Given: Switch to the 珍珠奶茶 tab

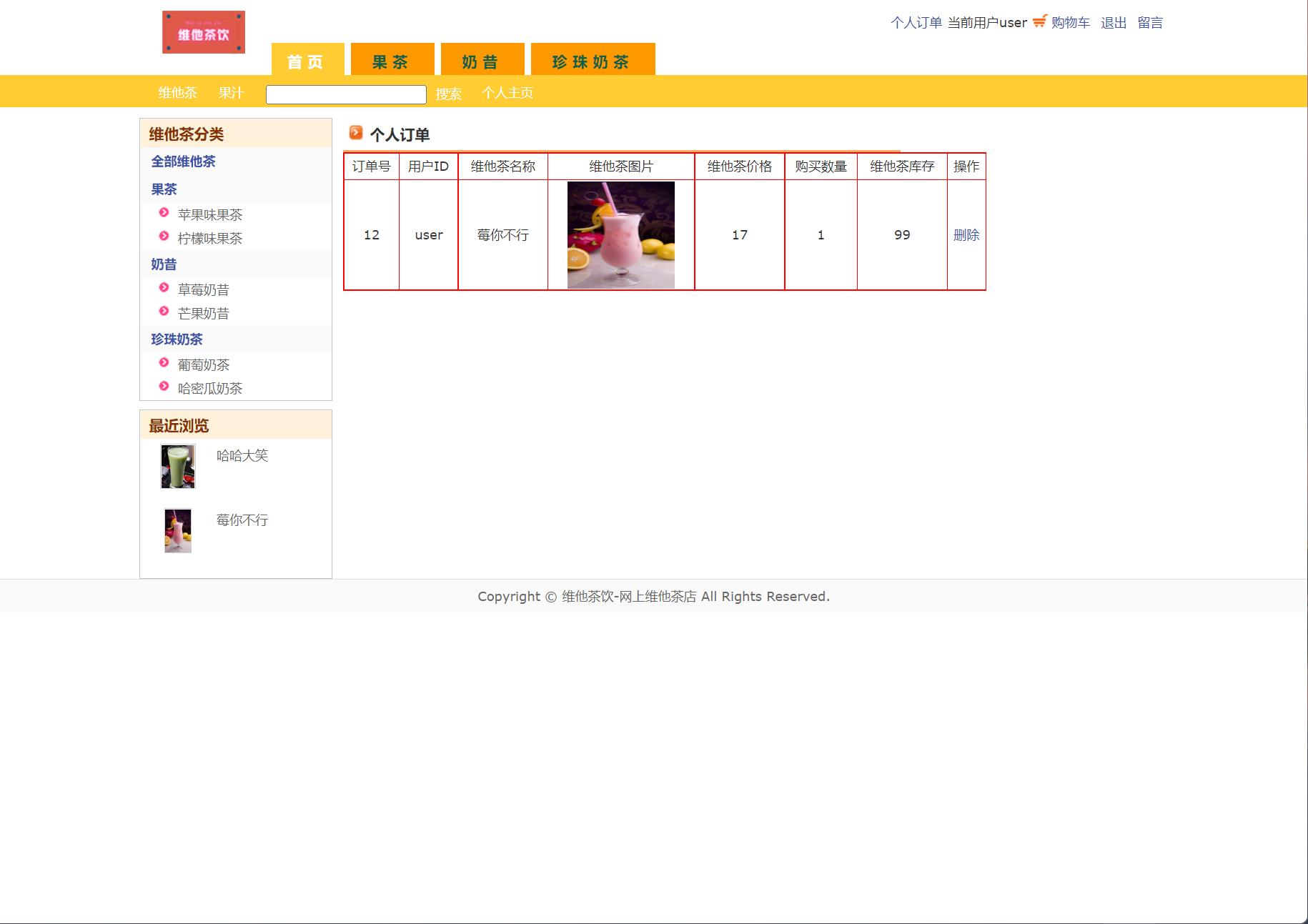Looking at the screenshot, I should click(591, 61).
